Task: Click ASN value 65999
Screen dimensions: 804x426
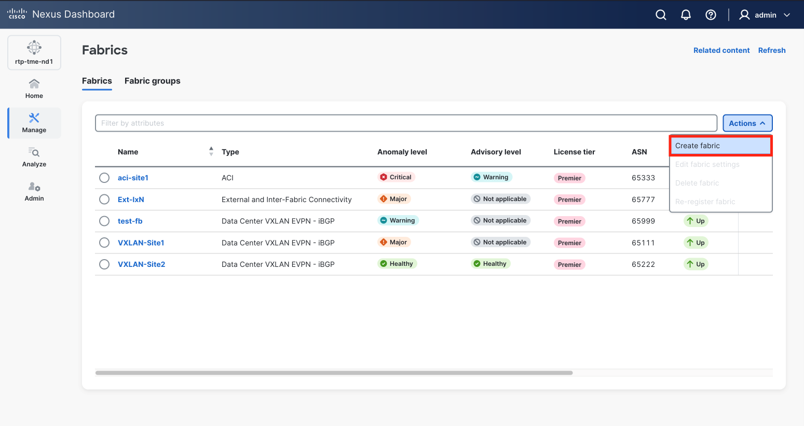Action: tap(643, 221)
